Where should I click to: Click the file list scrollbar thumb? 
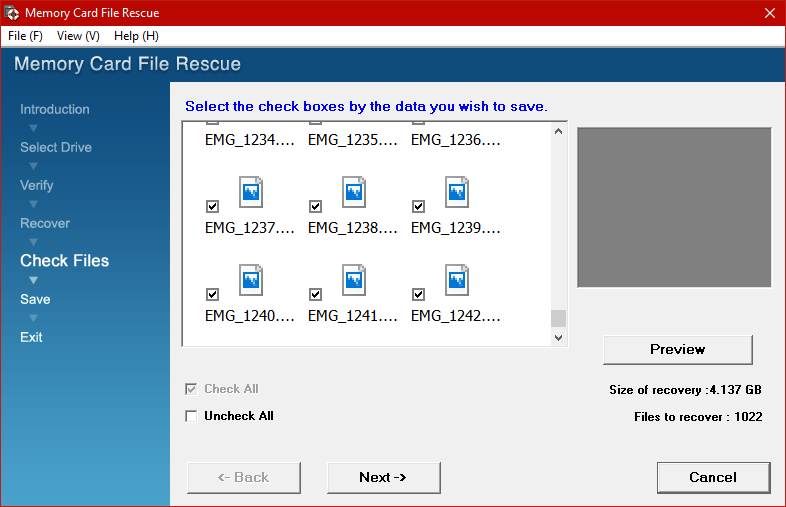[x=558, y=318]
